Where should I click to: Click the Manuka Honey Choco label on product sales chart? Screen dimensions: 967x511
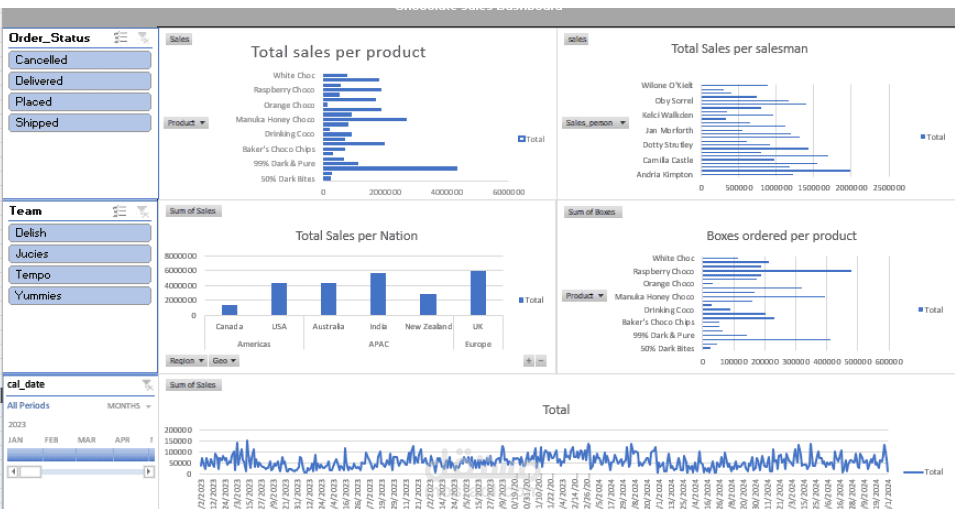pyautogui.click(x=275, y=120)
